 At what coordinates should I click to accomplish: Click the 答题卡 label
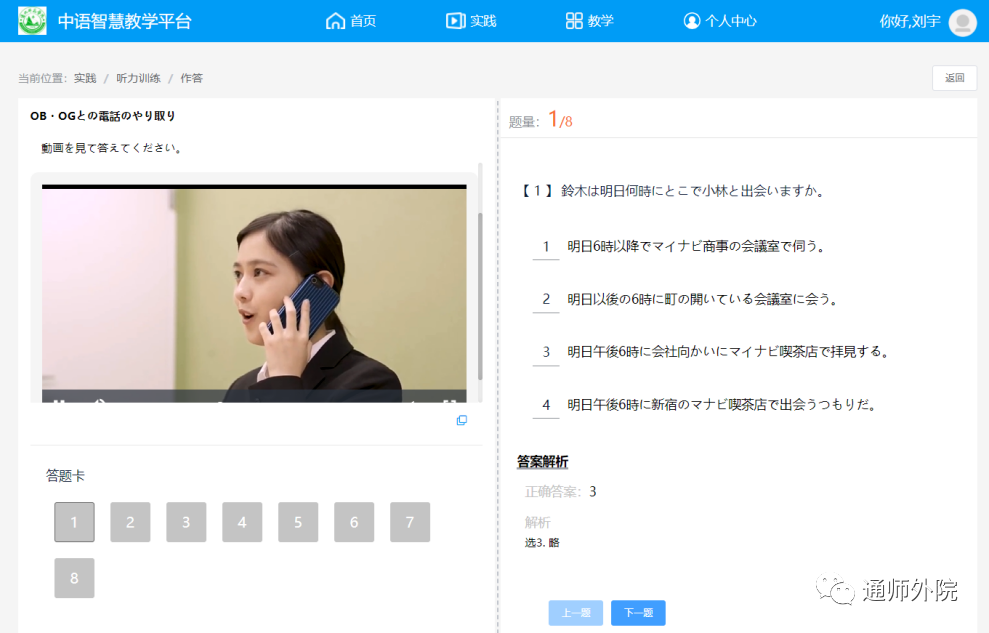coord(65,476)
